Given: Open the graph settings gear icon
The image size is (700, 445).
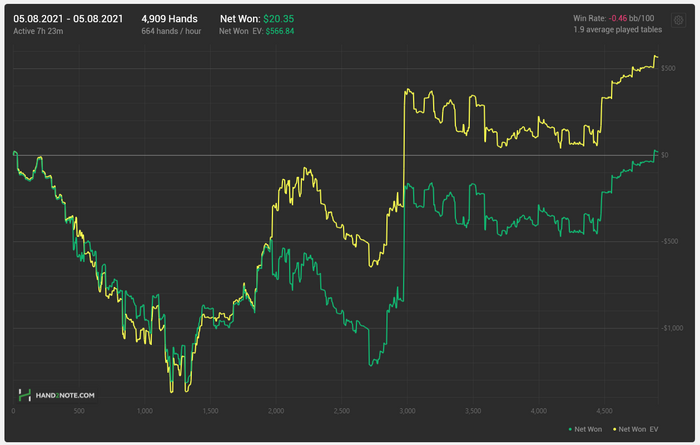Looking at the screenshot, I should [x=678, y=20].
